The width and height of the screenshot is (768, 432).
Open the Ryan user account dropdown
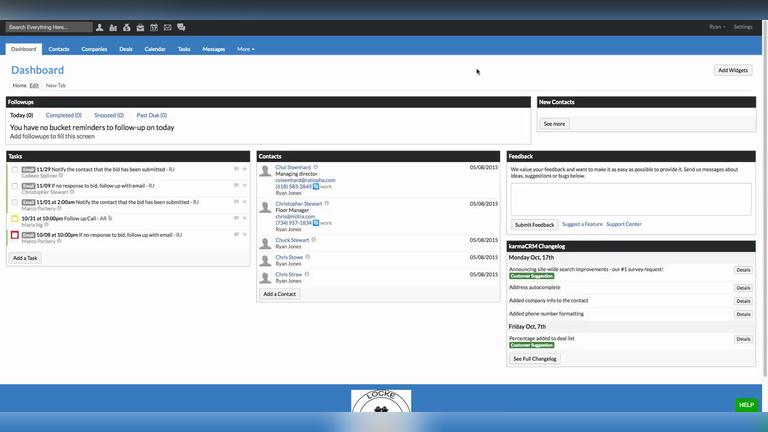point(716,27)
